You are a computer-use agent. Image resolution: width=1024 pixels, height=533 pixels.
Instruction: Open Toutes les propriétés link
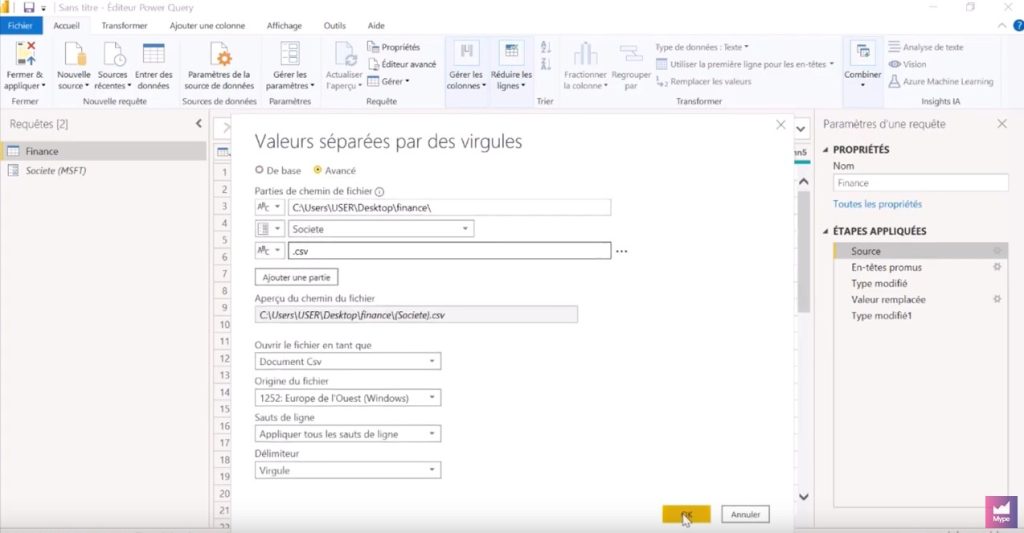point(877,204)
